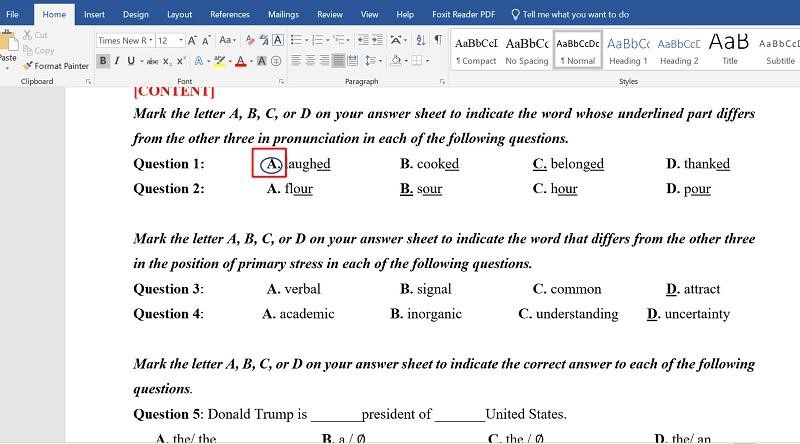Decrease indent of the paragraph
The width and height of the screenshot is (800, 444).
(363, 40)
